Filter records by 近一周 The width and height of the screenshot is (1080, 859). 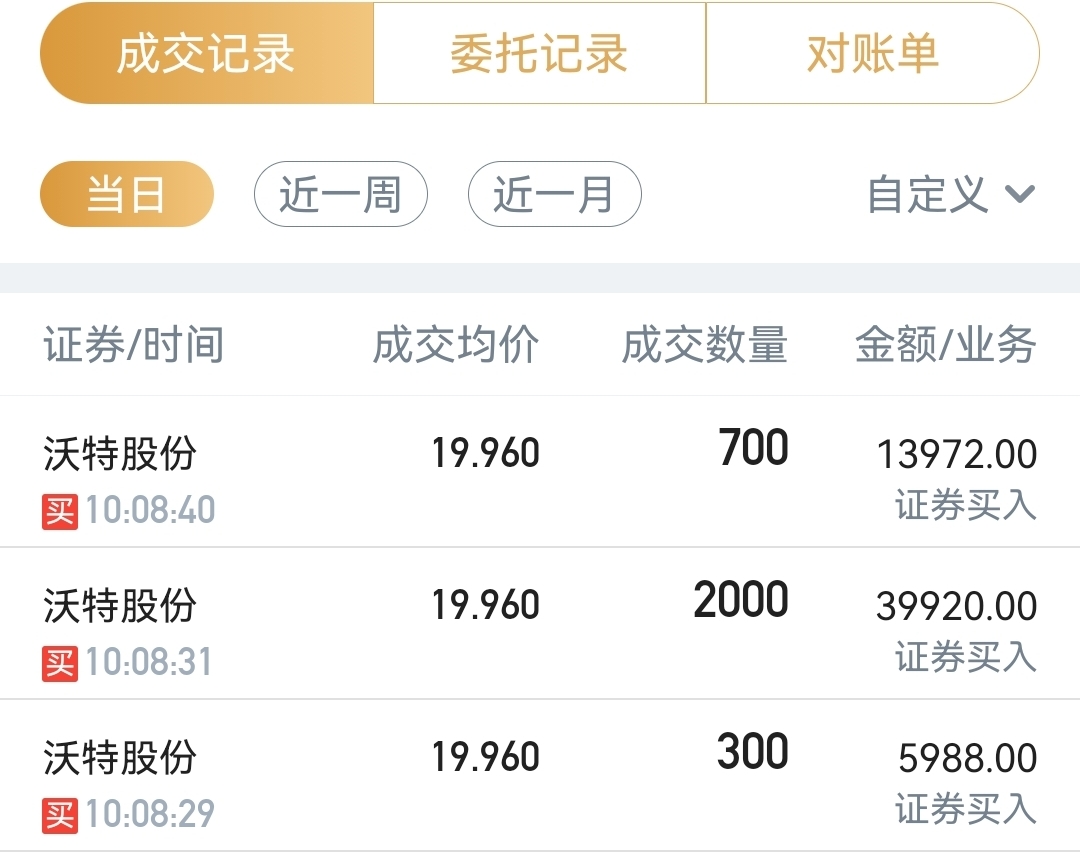(340, 194)
